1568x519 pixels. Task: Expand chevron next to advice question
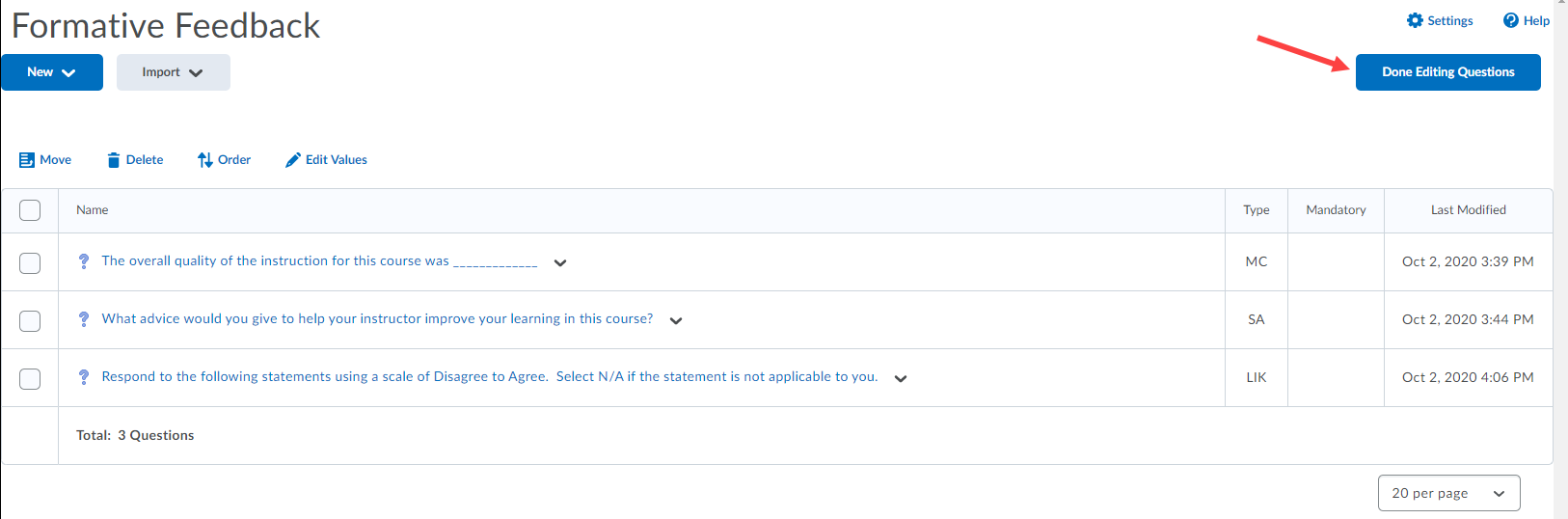676,320
